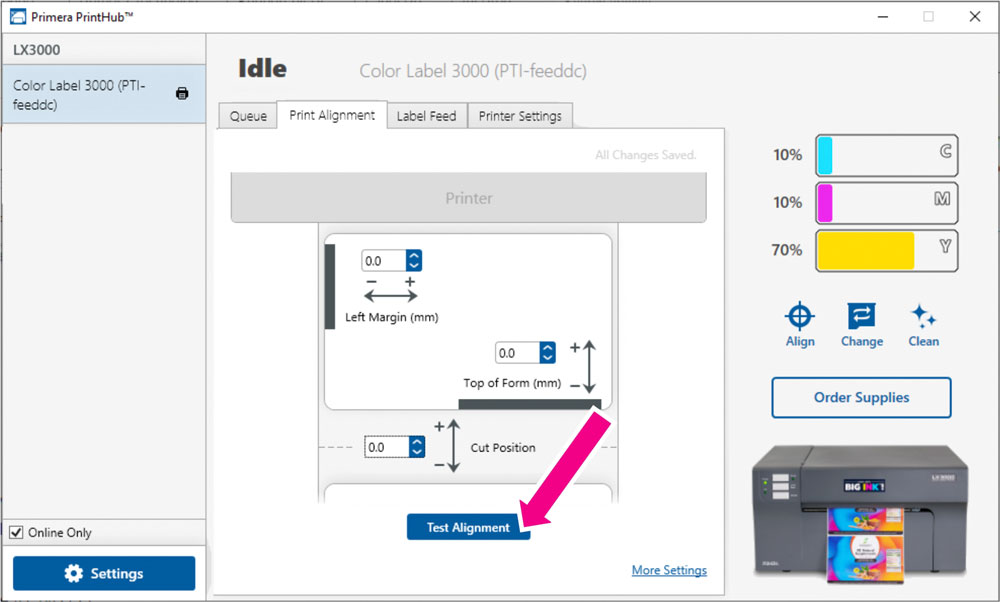
Task: Click the Top of Form value field
Action: (517, 353)
